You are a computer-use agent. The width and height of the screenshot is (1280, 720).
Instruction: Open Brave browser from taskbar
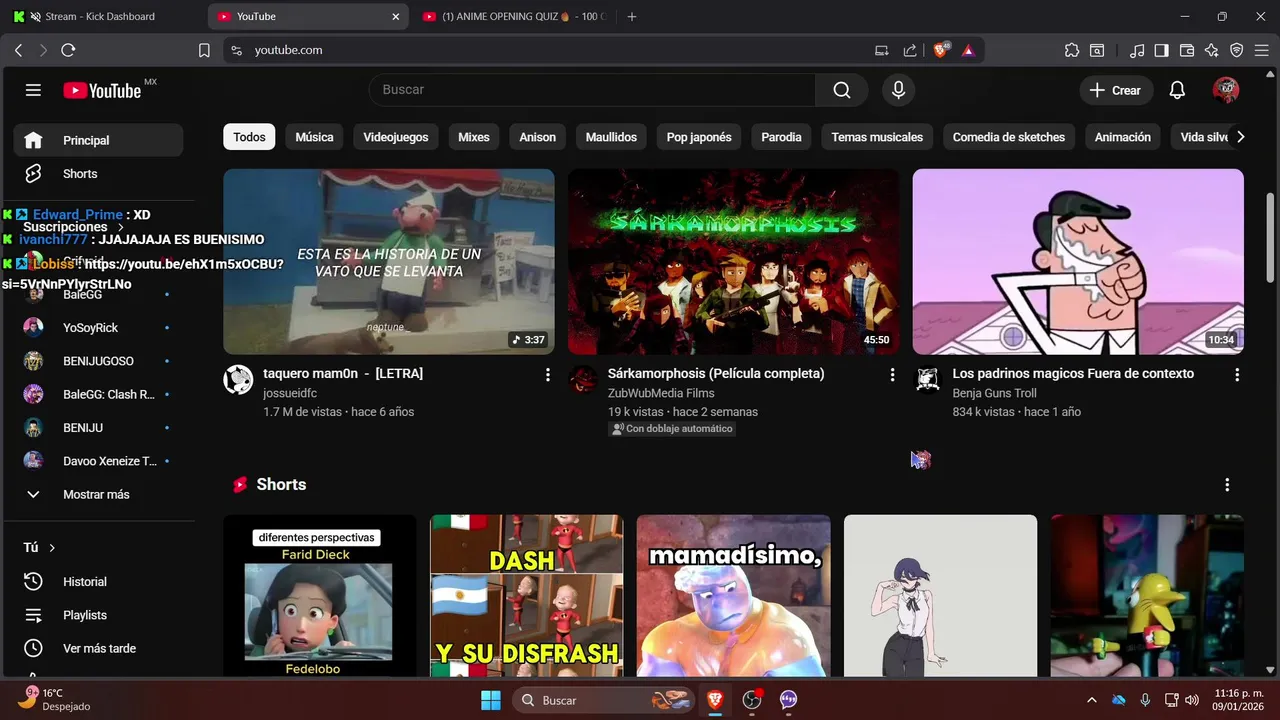point(715,700)
